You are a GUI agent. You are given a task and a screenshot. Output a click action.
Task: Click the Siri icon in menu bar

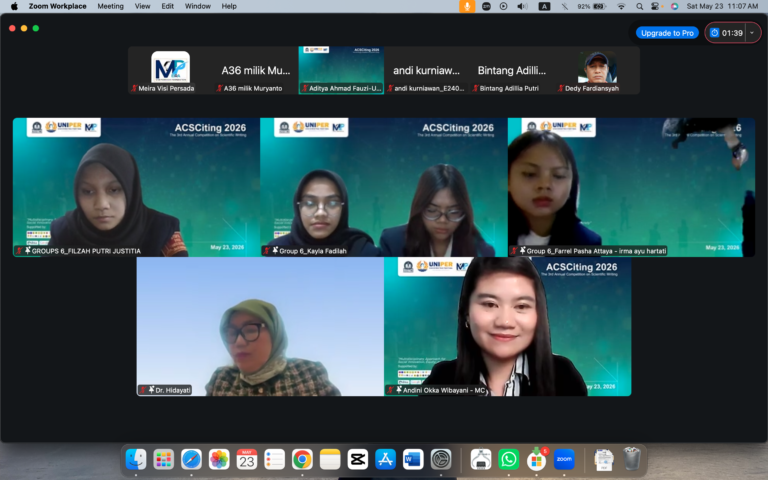pos(674,6)
